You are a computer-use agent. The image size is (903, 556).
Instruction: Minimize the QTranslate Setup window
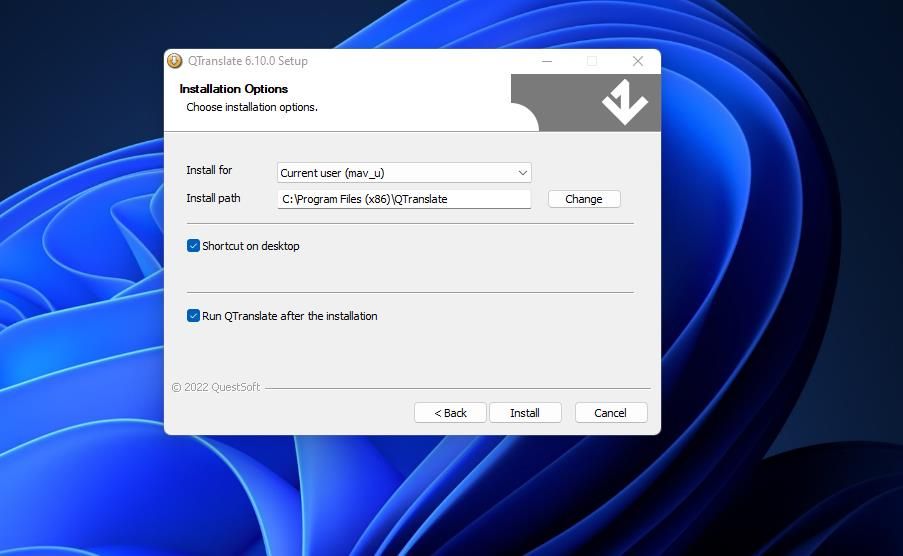[547, 61]
